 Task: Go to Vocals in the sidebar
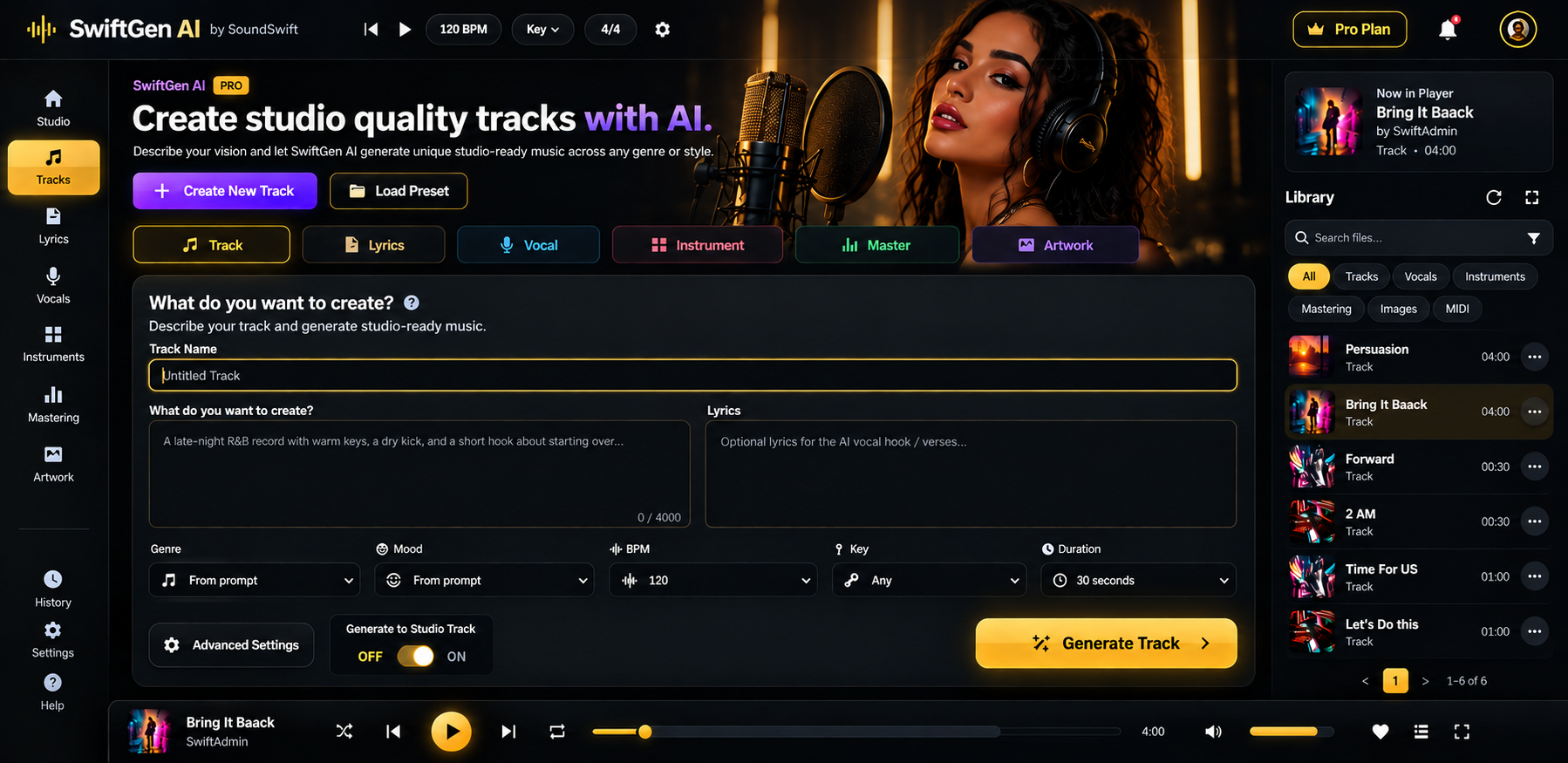53,285
